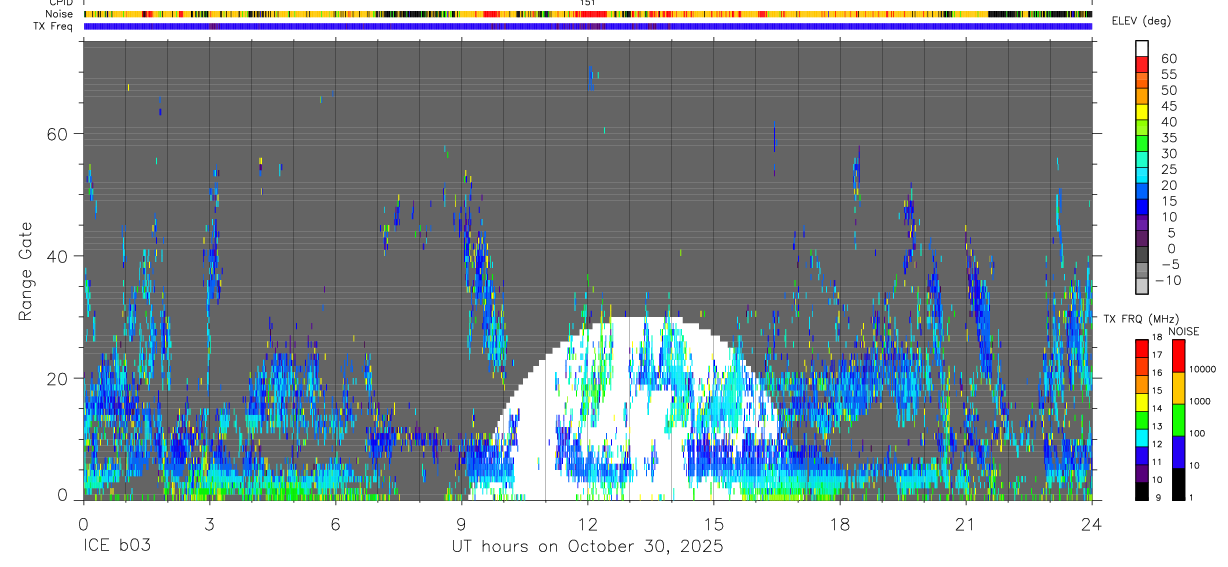Click x-axis tick label '12'
Screen dimensions: 1228x567
[x=587, y=523]
